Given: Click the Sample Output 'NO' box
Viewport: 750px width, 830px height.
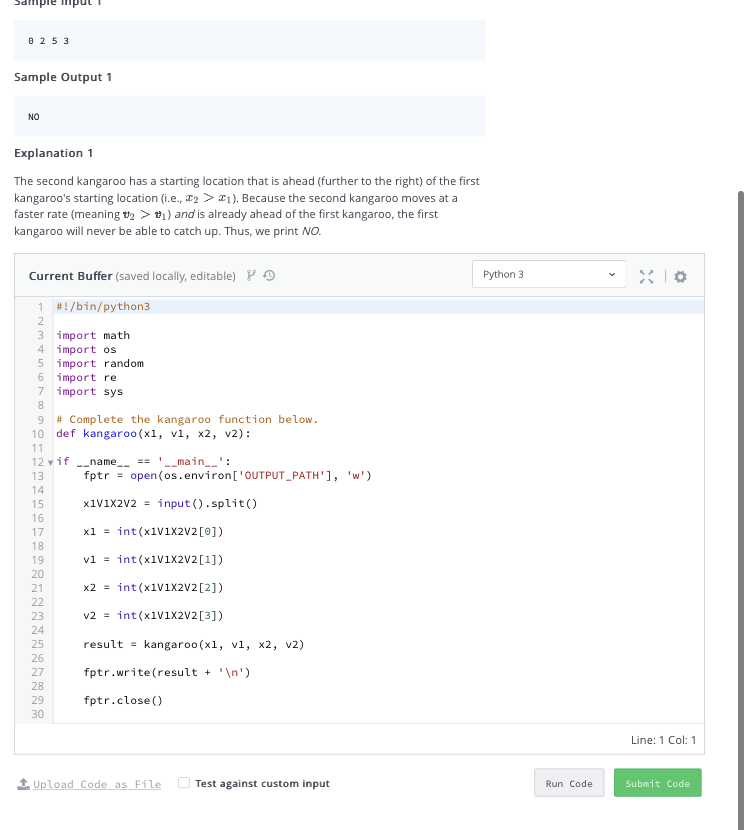Looking at the screenshot, I should click(250, 116).
